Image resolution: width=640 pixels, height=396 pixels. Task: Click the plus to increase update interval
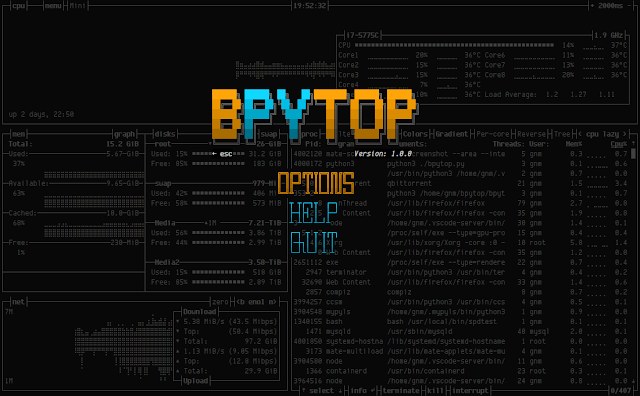pos(592,6)
